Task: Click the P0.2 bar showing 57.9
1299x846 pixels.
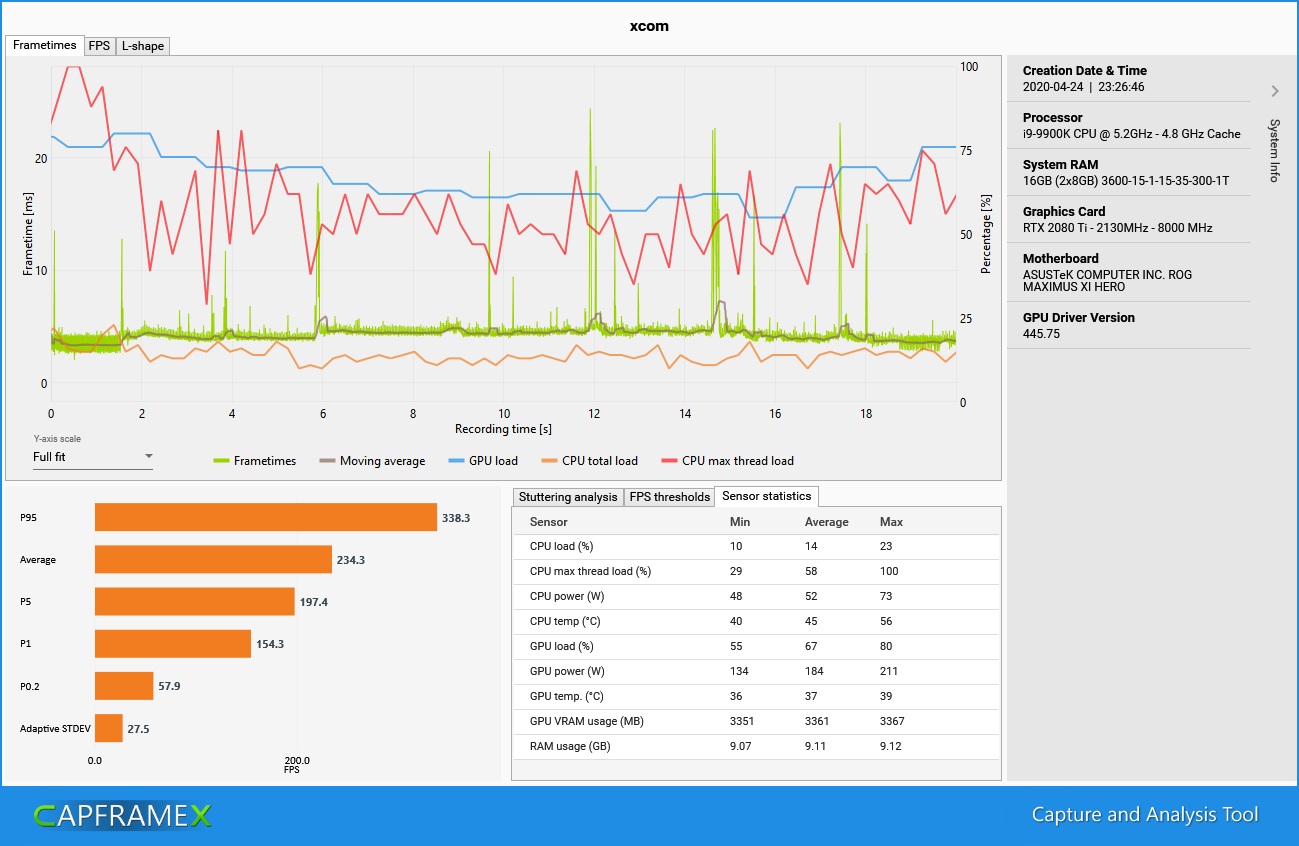Action: pos(124,685)
